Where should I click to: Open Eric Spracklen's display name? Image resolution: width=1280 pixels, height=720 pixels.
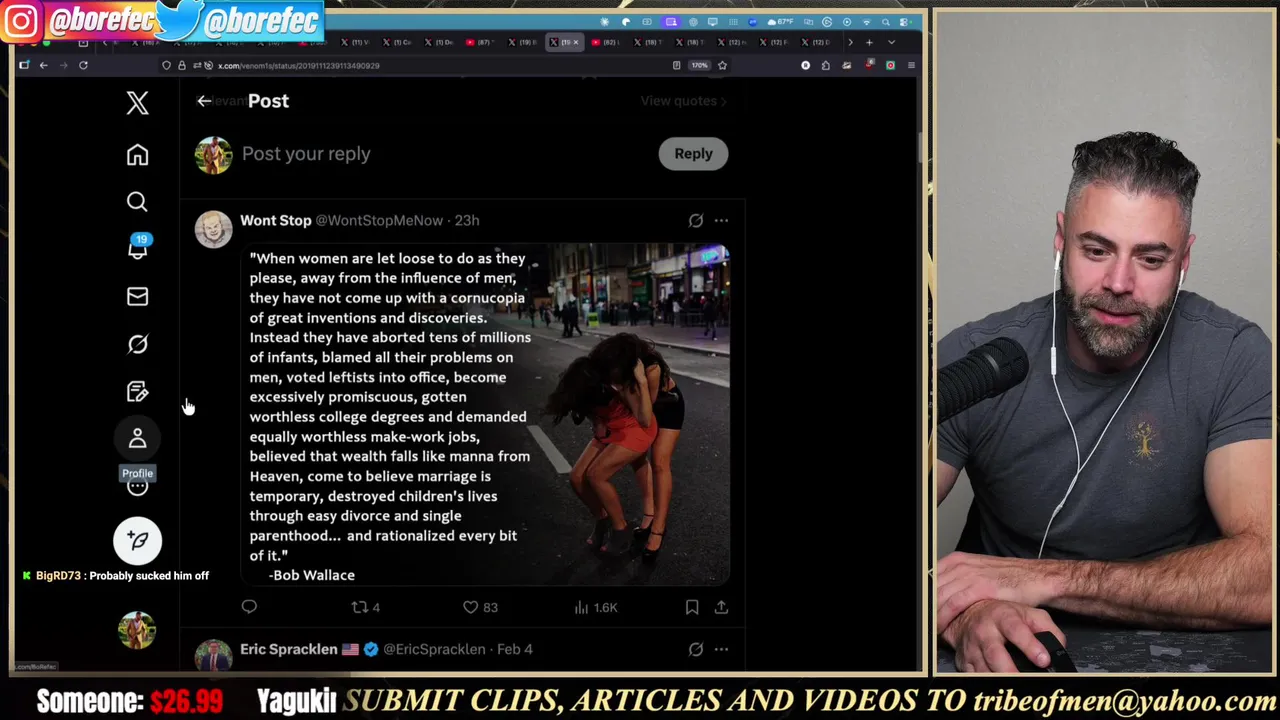click(289, 649)
